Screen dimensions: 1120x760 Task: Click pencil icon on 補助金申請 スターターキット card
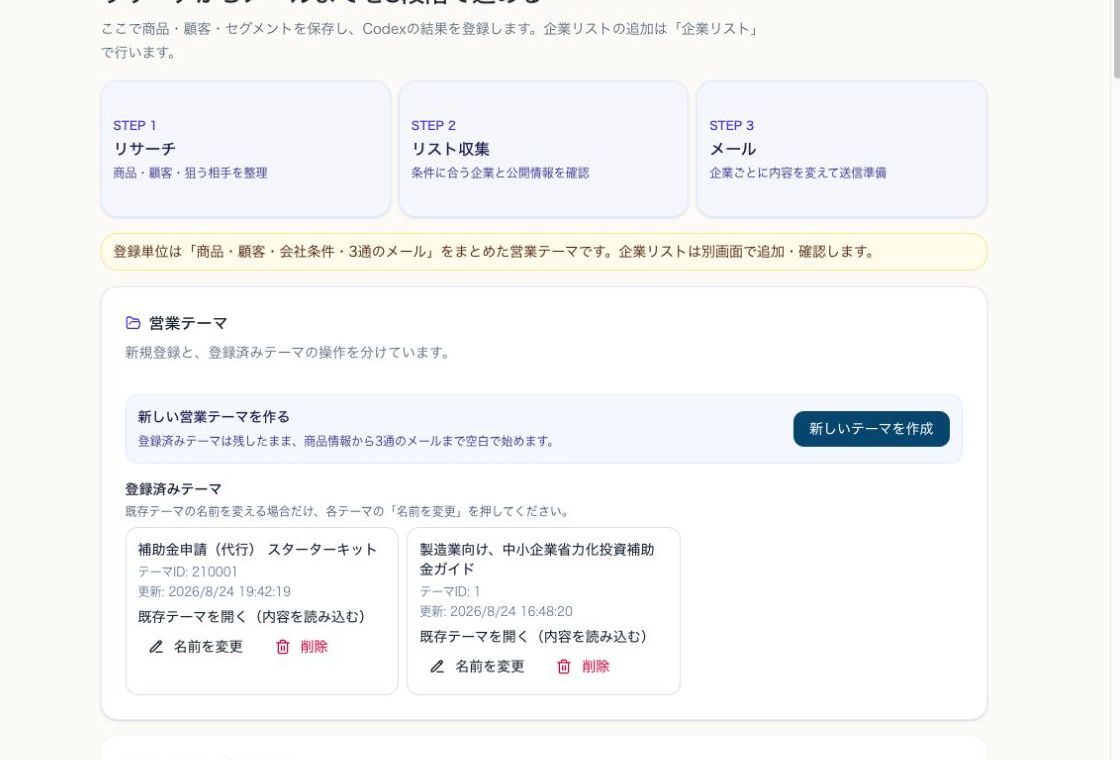click(x=156, y=647)
